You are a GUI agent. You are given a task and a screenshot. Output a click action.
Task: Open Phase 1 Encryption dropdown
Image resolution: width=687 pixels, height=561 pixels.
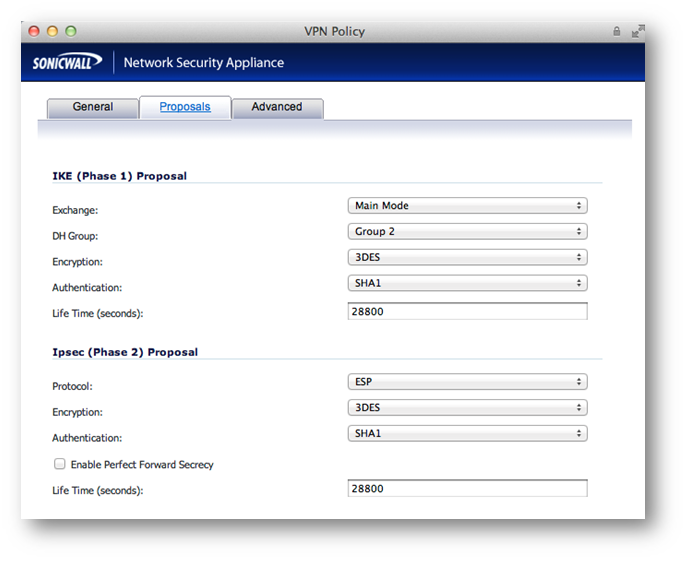click(467, 258)
